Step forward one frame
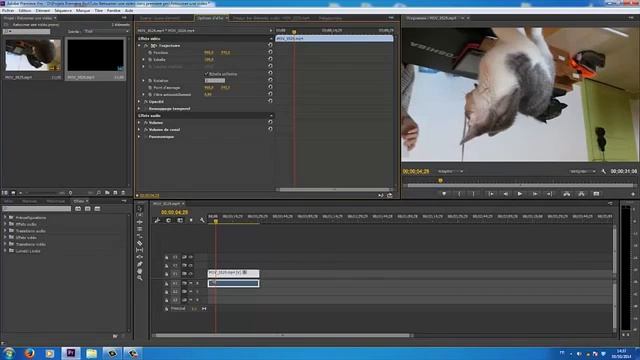640x360 pixels. [535, 194]
